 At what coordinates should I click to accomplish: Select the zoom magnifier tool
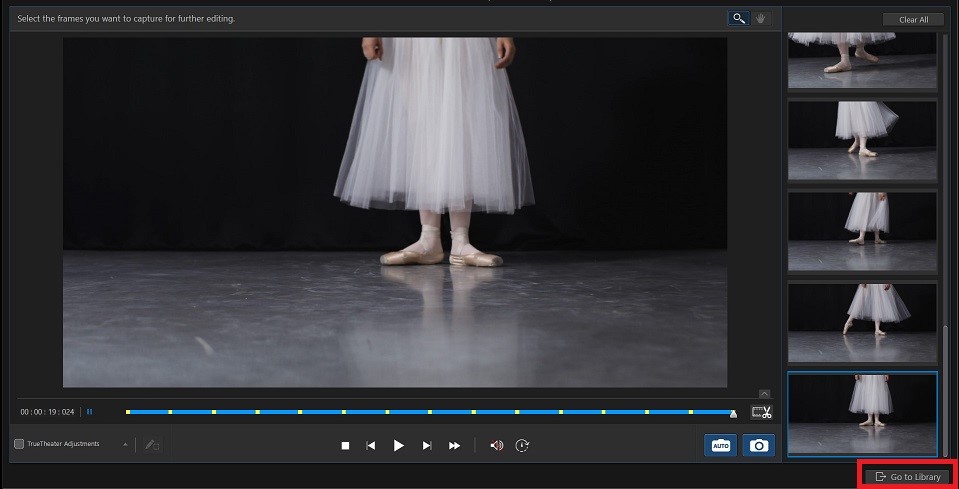737,18
